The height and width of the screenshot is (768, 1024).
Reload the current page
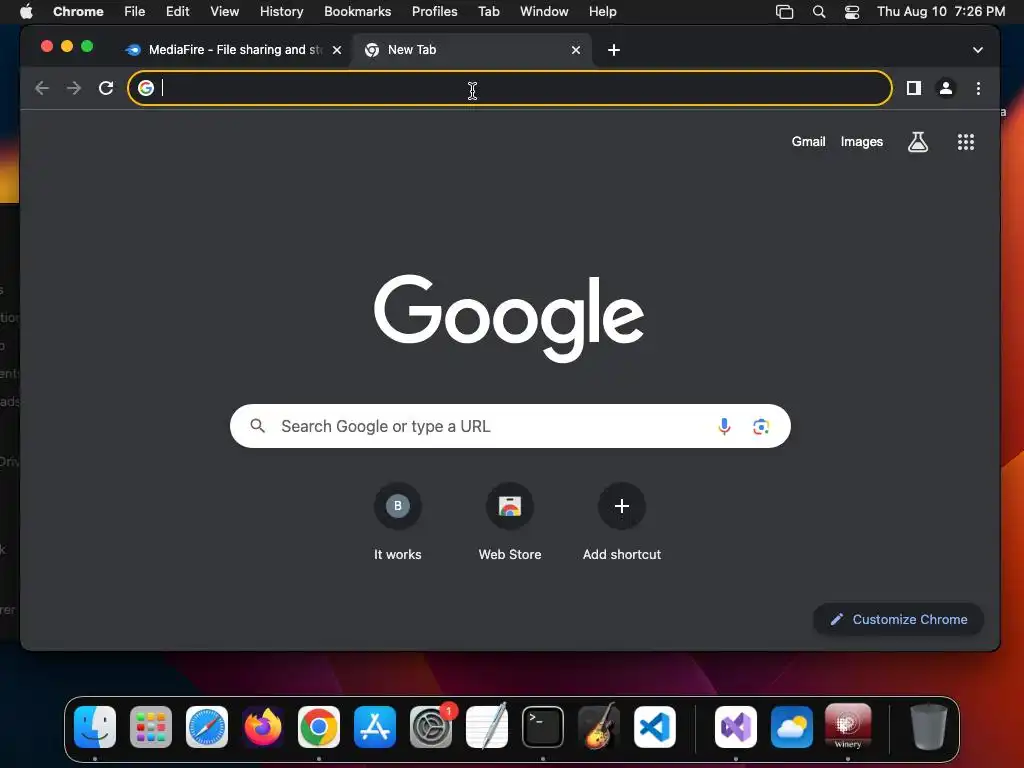106,88
